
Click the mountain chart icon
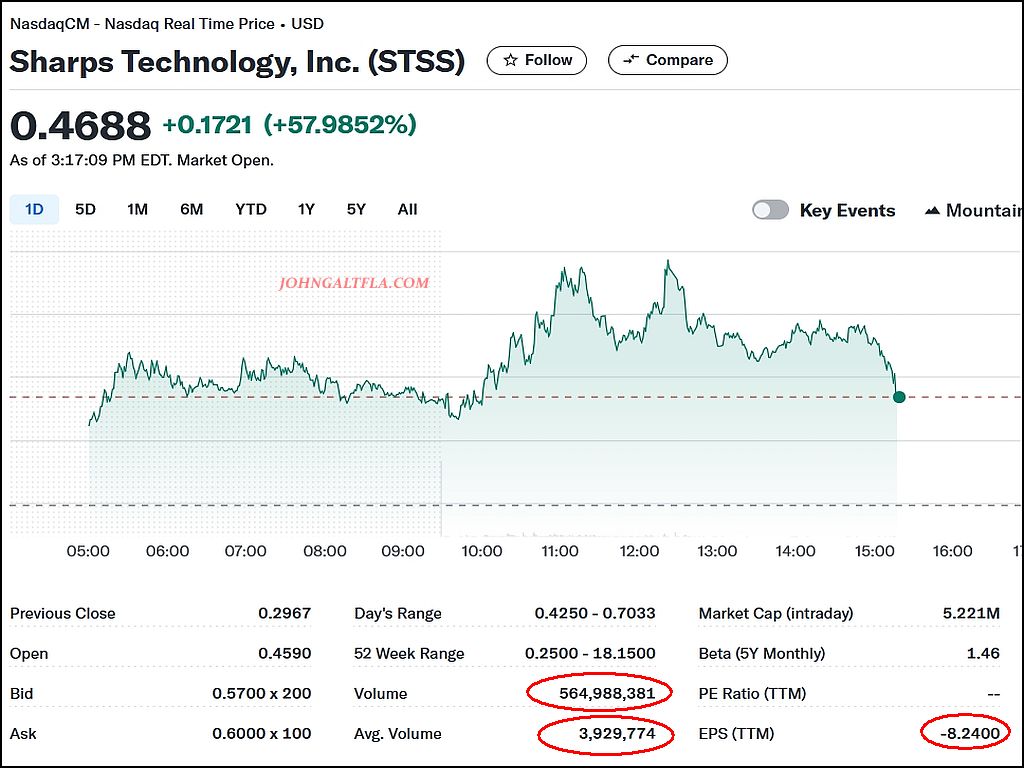pyautogui.click(x=932, y=210)
